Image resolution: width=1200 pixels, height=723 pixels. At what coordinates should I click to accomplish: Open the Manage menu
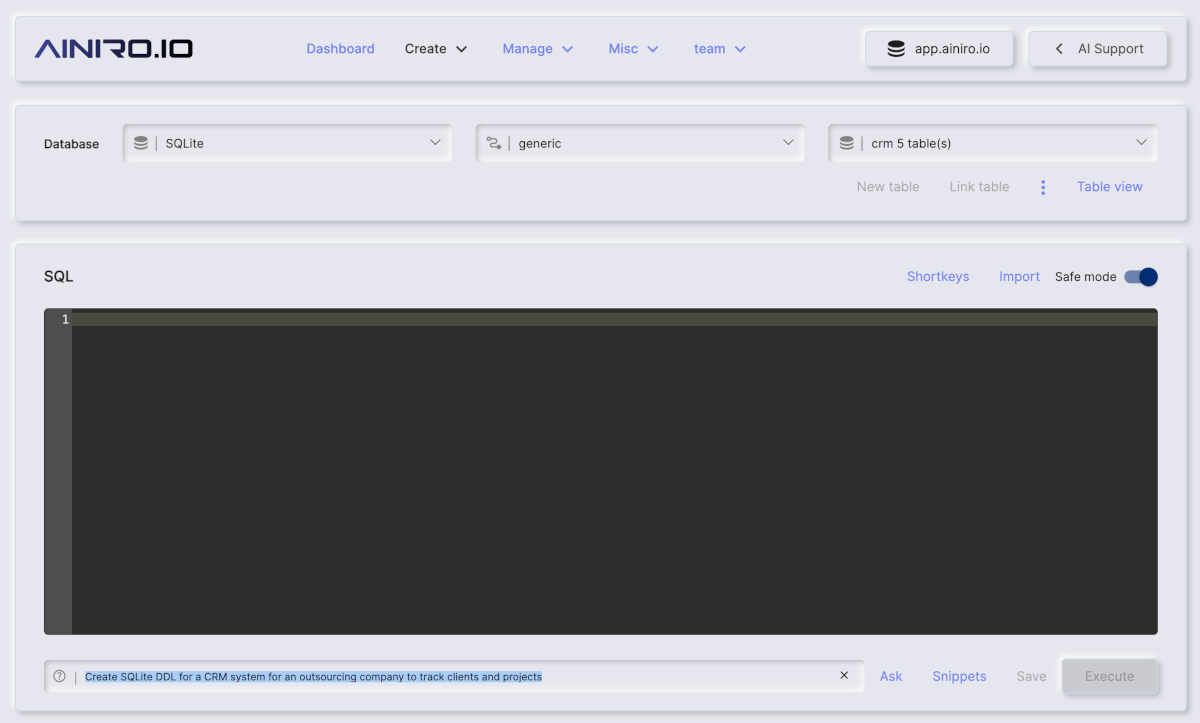pos(538,48)
